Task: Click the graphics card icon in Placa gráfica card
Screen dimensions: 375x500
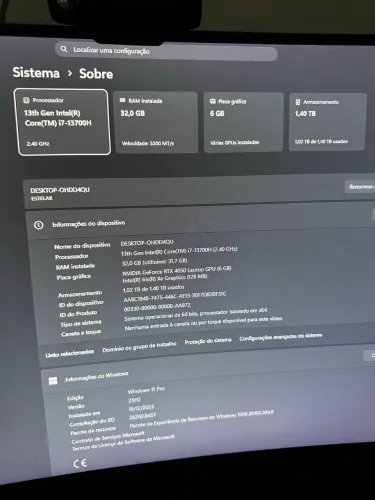Action: pyautogui.click(x=213, y=101)
